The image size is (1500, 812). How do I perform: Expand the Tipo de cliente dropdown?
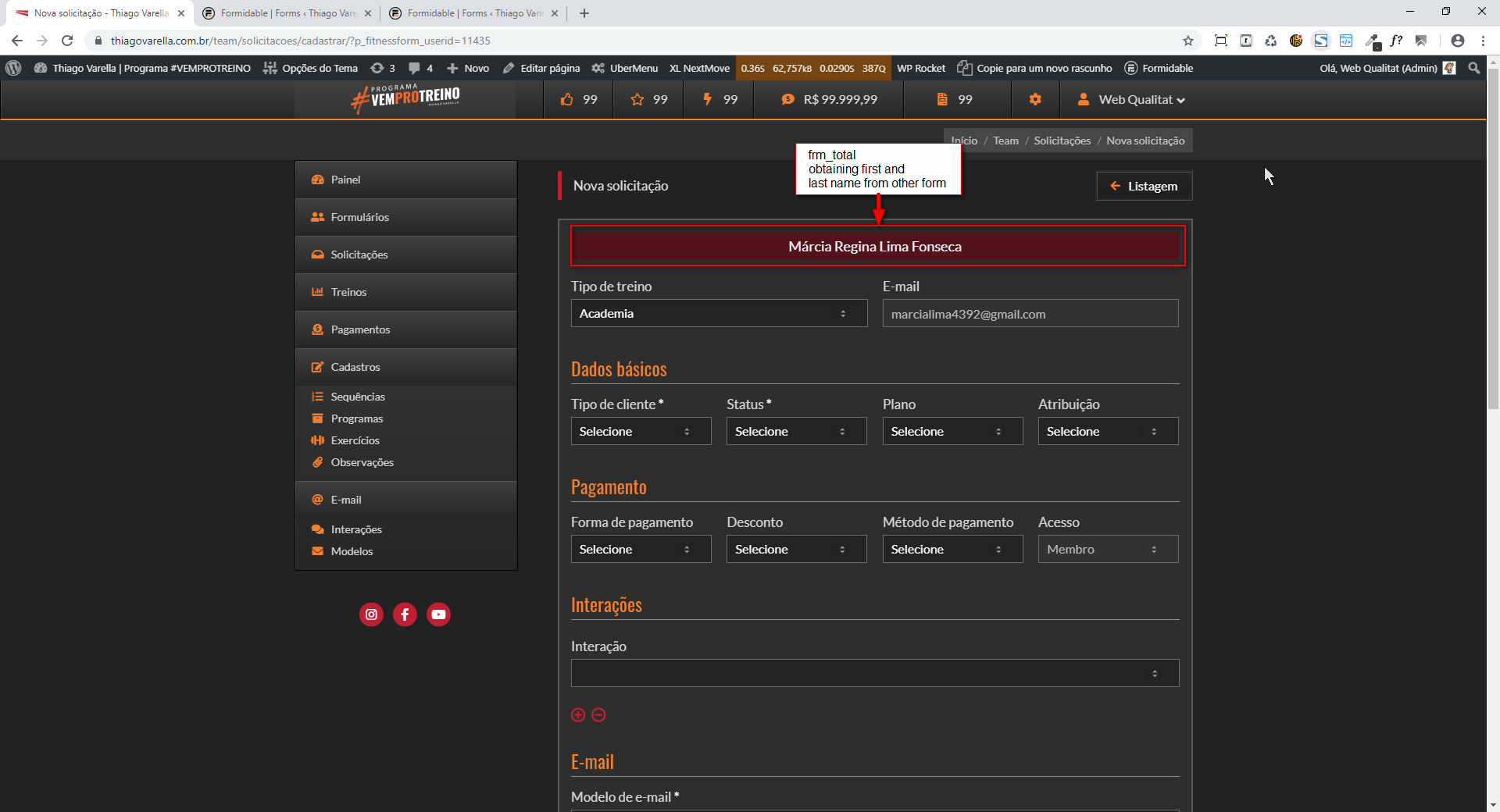[641, 431]
